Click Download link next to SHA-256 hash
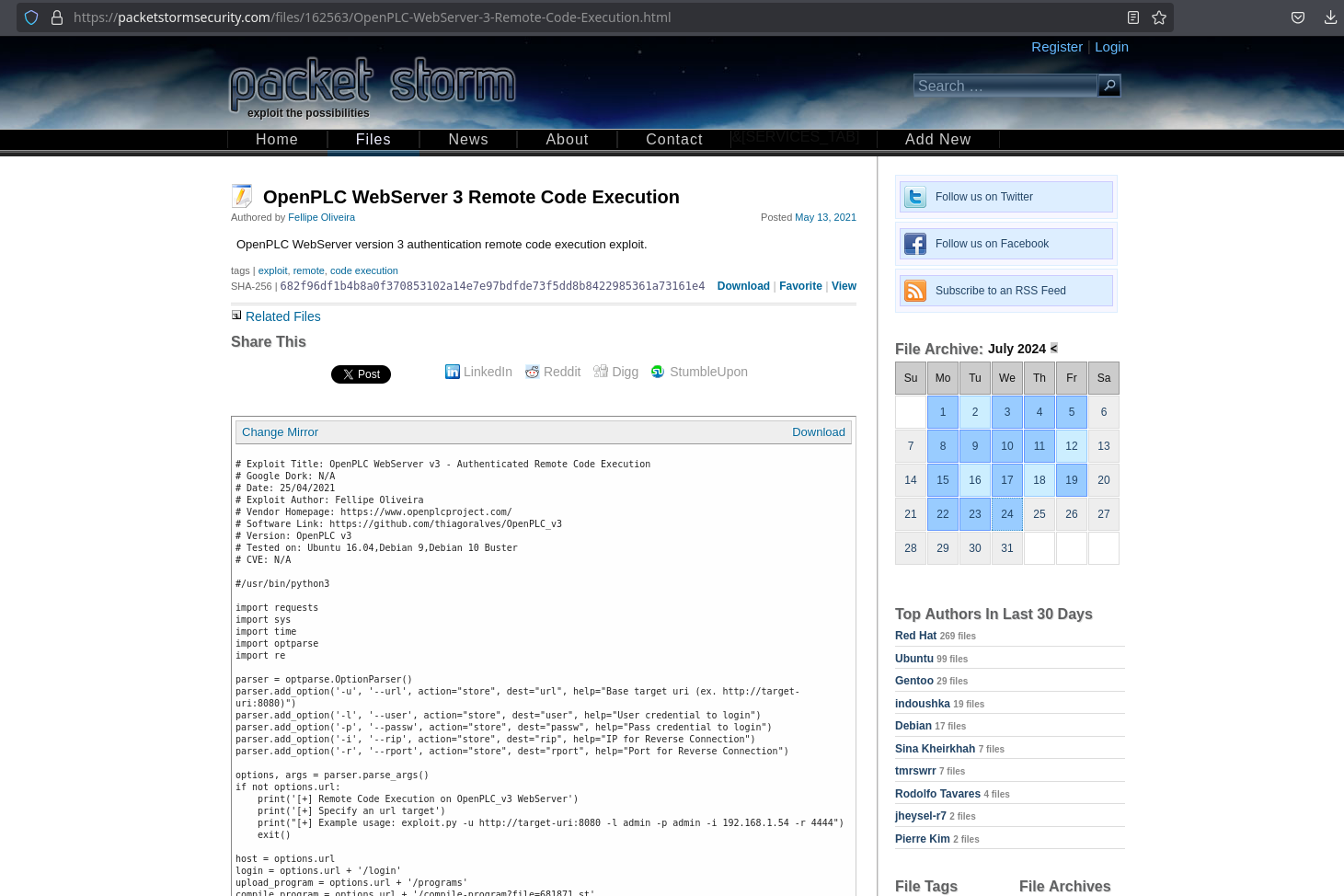Viewport: 1344px width, 896px height. [743, 286]
